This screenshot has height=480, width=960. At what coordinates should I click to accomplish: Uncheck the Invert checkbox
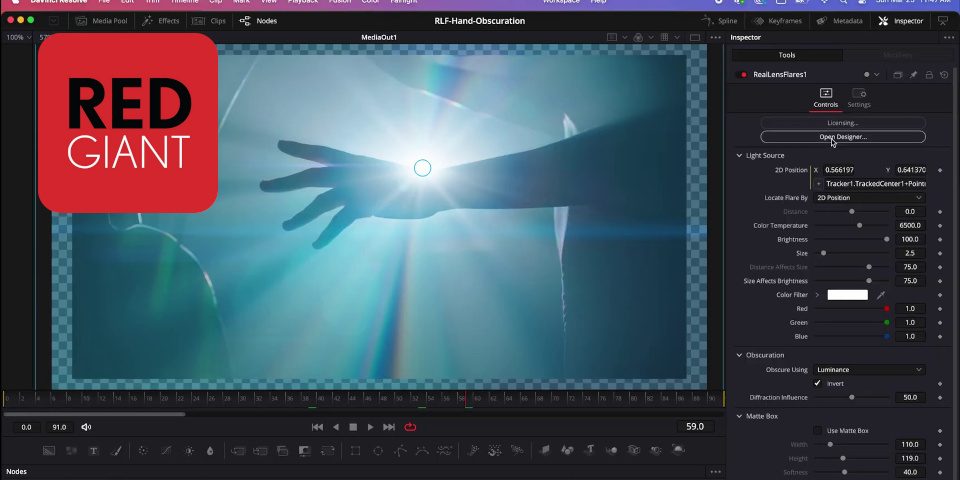817,383
